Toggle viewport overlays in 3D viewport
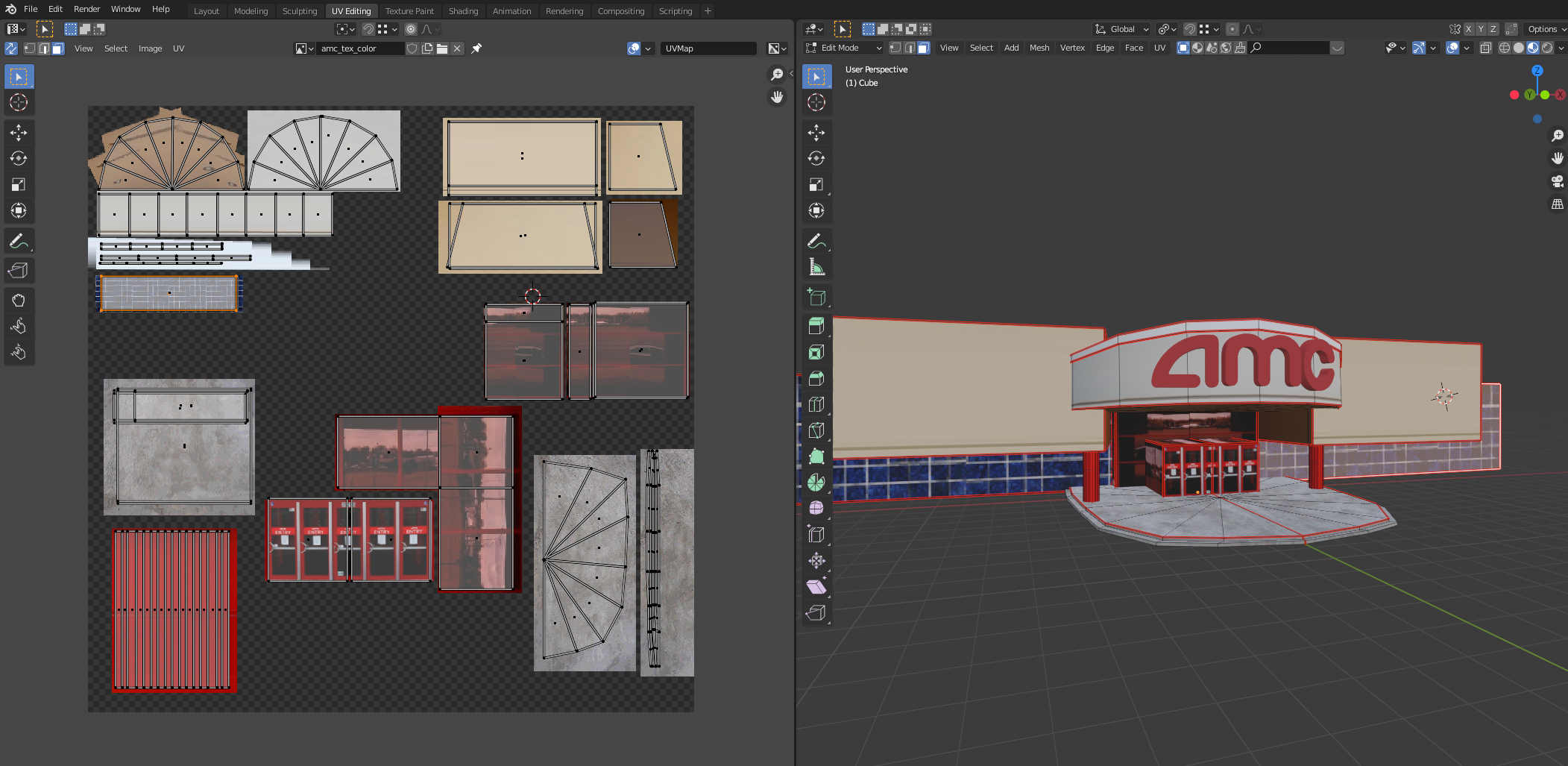This screenshot has height=766, width=1568. 1452,48
